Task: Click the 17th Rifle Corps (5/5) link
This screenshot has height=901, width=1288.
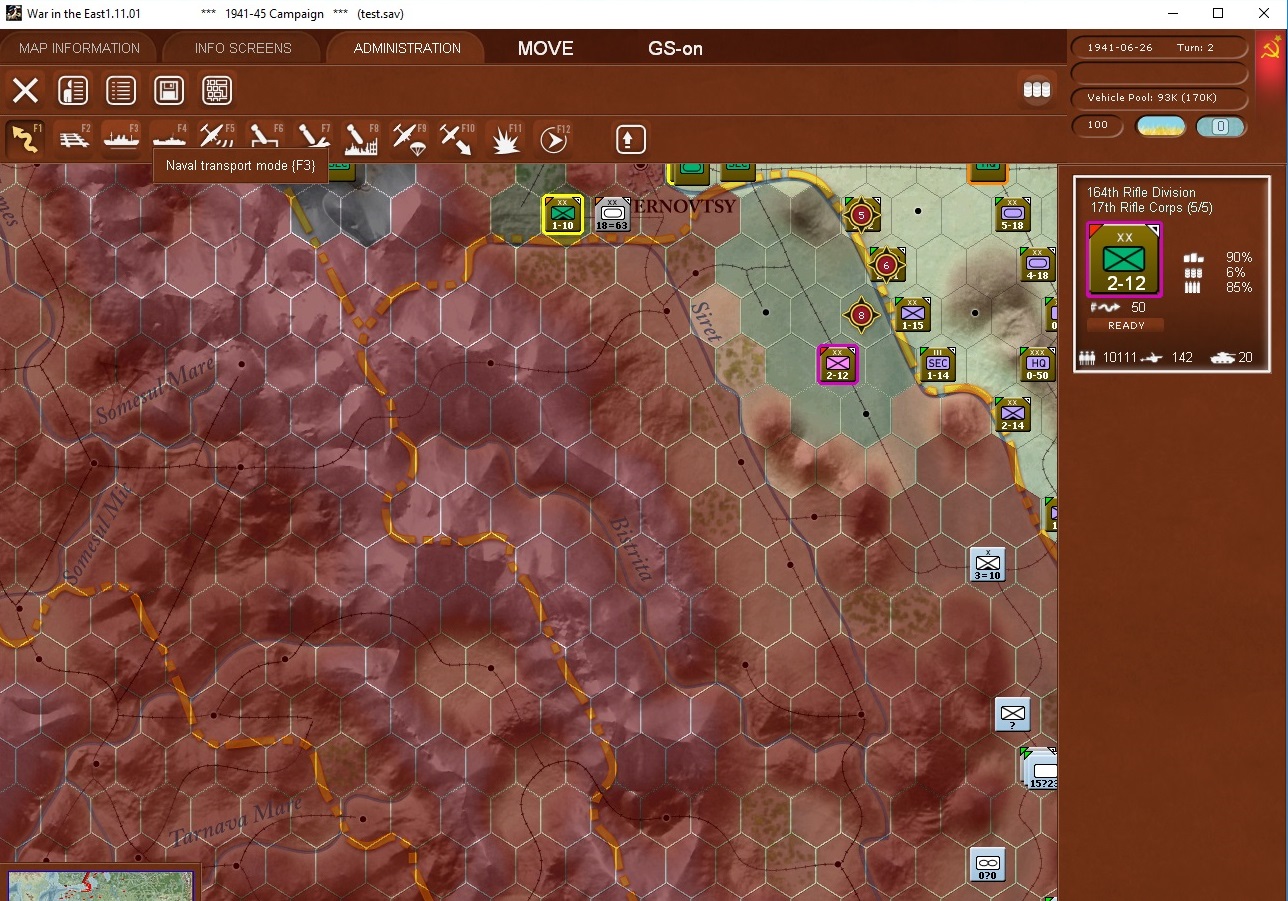Action: pos(1151,207)
